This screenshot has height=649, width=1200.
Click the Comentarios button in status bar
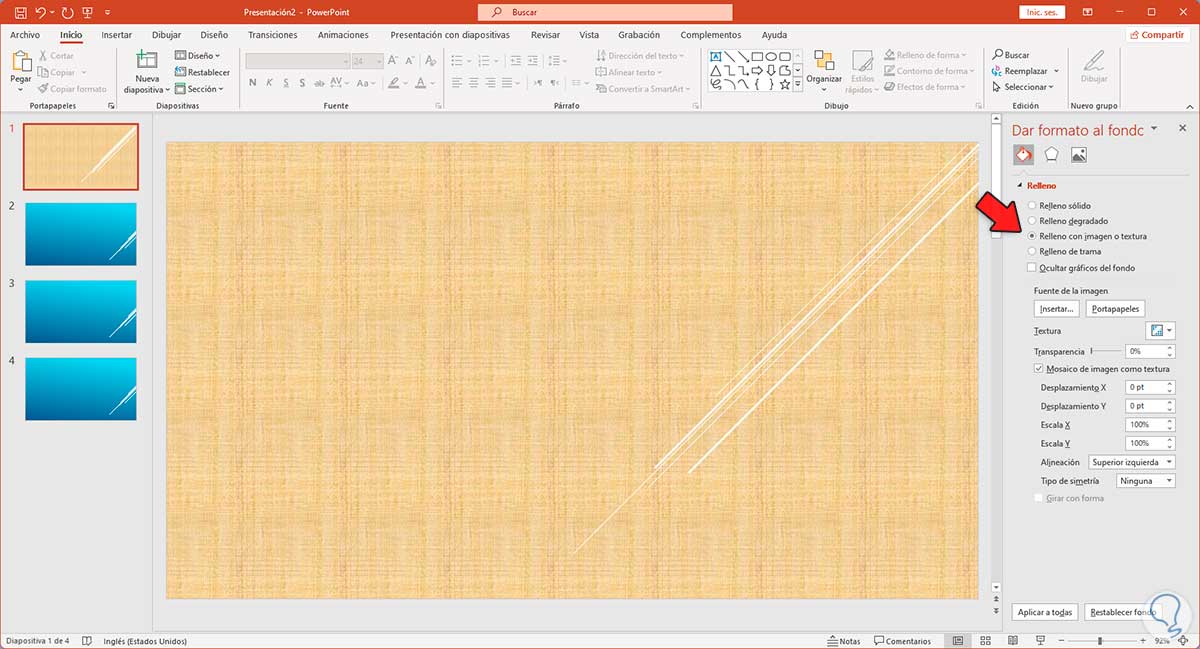[x=902, y=641]
